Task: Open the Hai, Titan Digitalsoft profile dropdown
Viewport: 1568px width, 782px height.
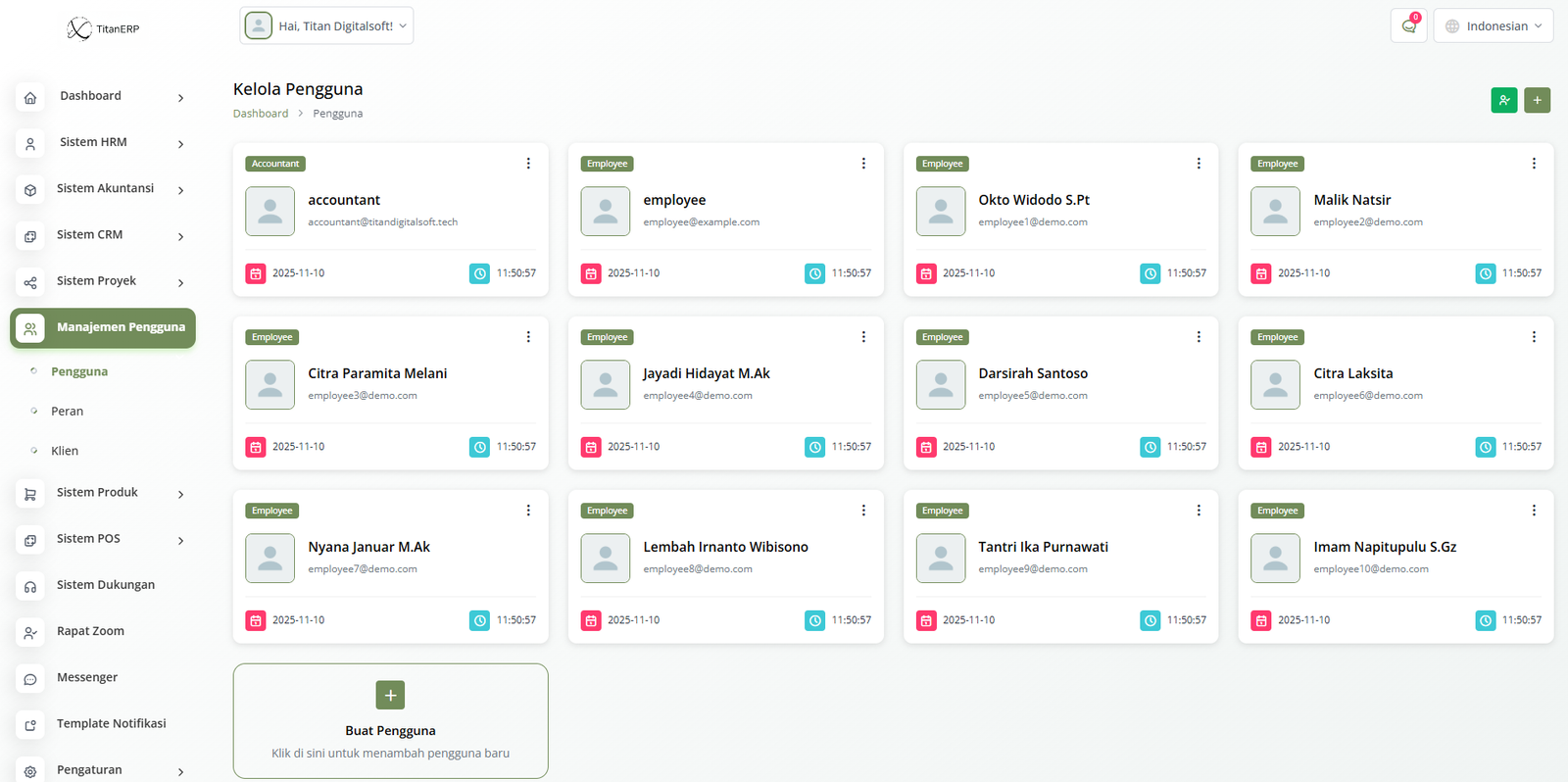Action: click(326, 26)
